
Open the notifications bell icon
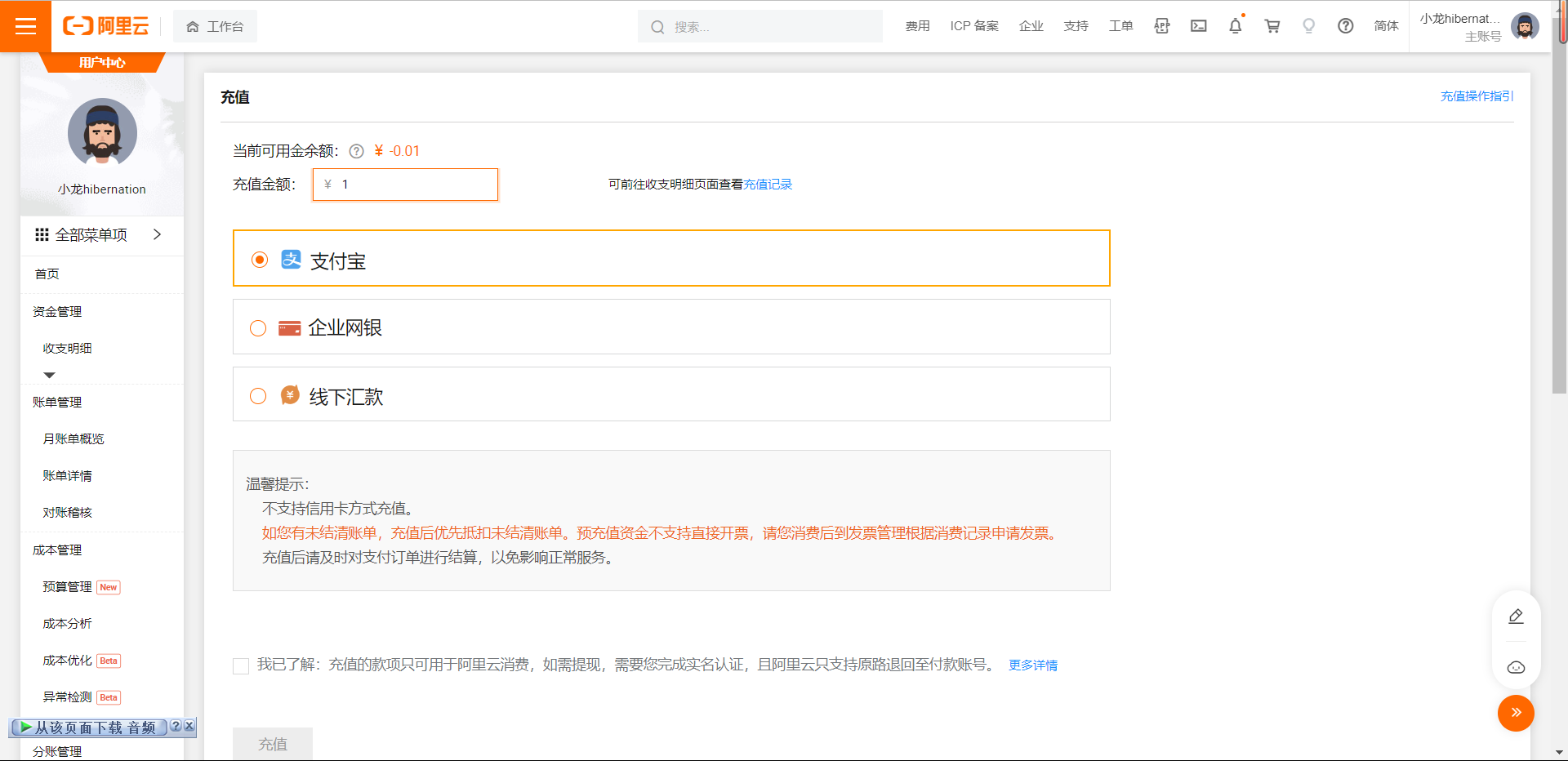(x=1235, y=26)
